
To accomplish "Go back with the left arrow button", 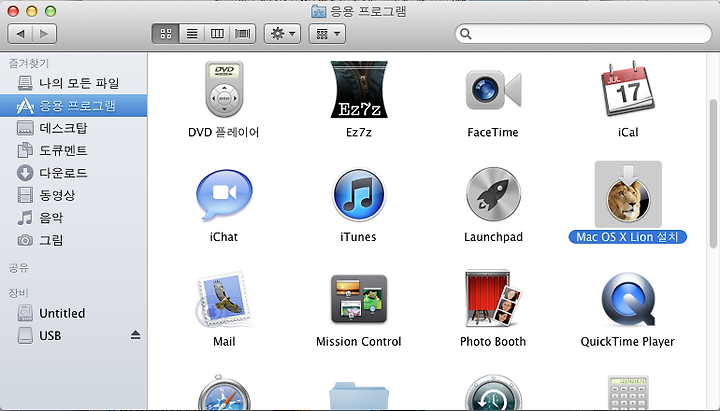I will coord(20,34).
